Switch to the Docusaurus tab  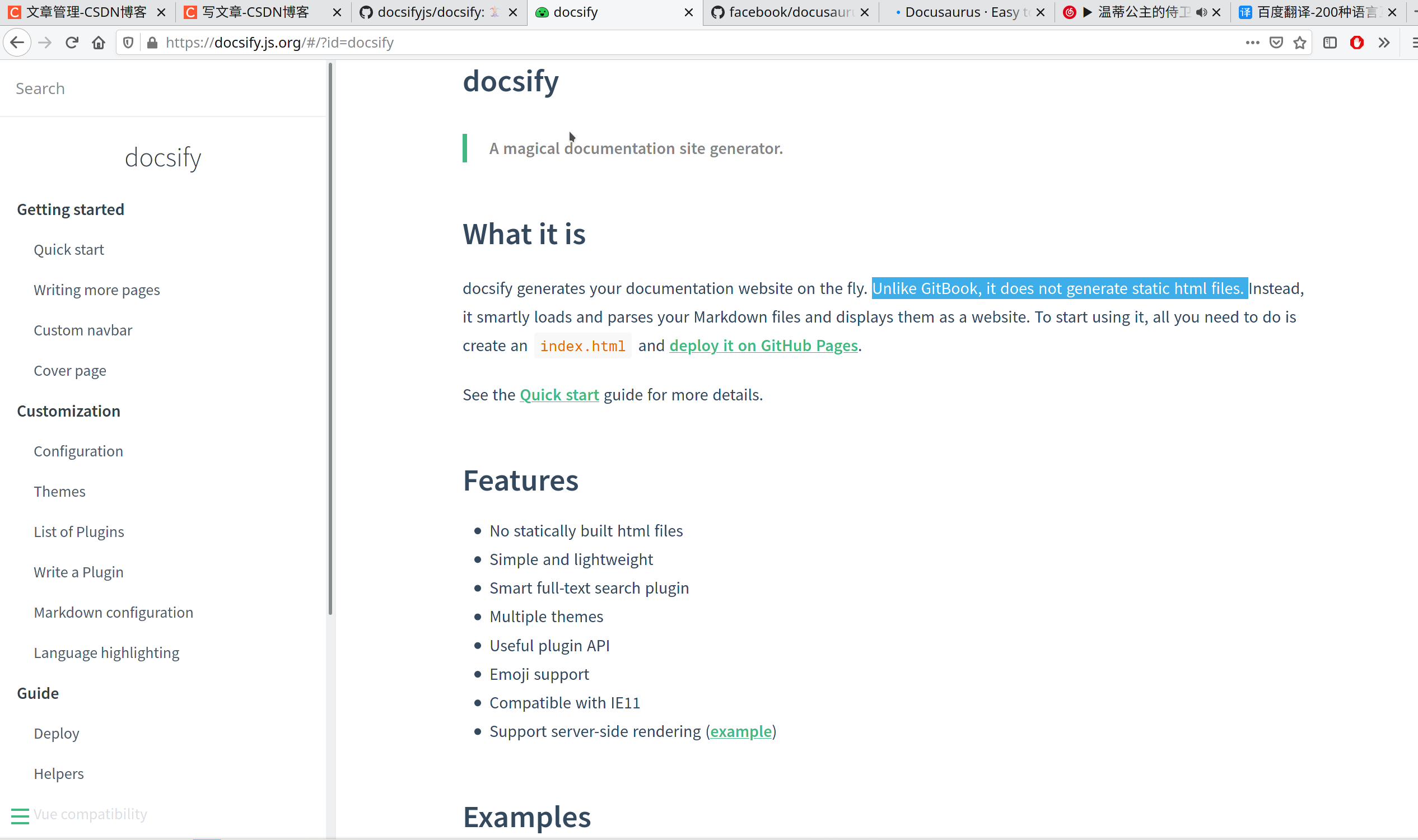point(962,12)
